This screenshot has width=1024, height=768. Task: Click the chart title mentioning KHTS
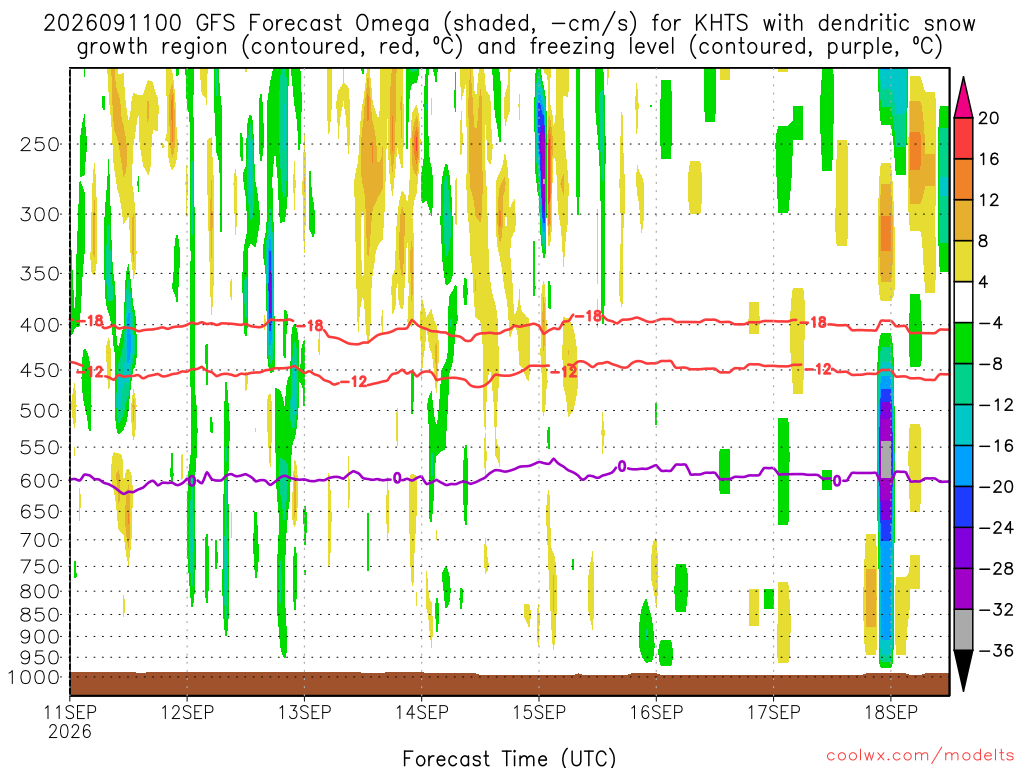(x=509, y=35)
